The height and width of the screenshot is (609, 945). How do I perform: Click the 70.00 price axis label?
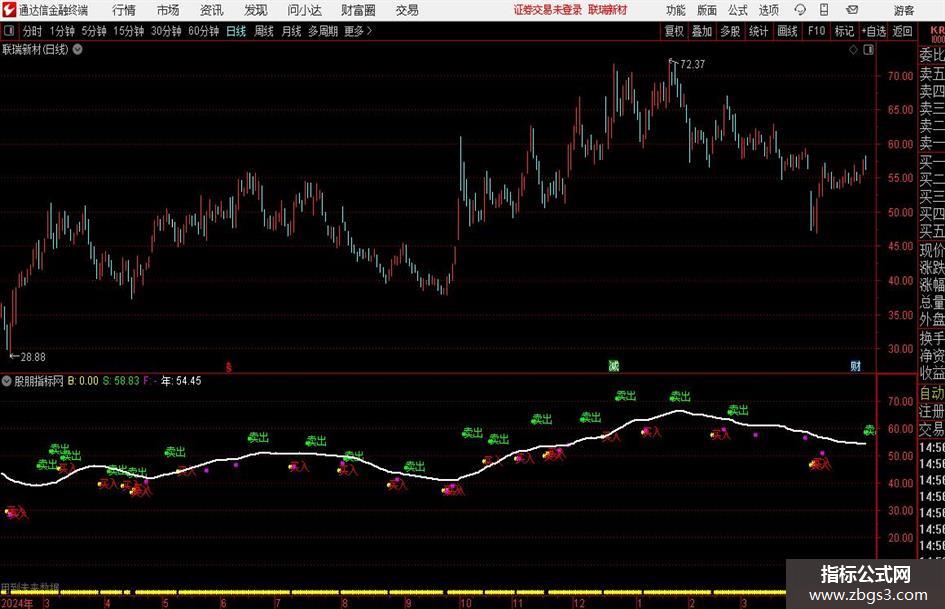pos(900,76)
